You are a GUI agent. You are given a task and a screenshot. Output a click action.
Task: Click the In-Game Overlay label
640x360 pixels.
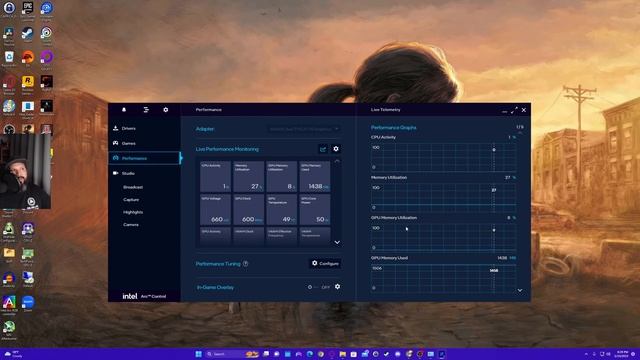[x=215, y=287]
